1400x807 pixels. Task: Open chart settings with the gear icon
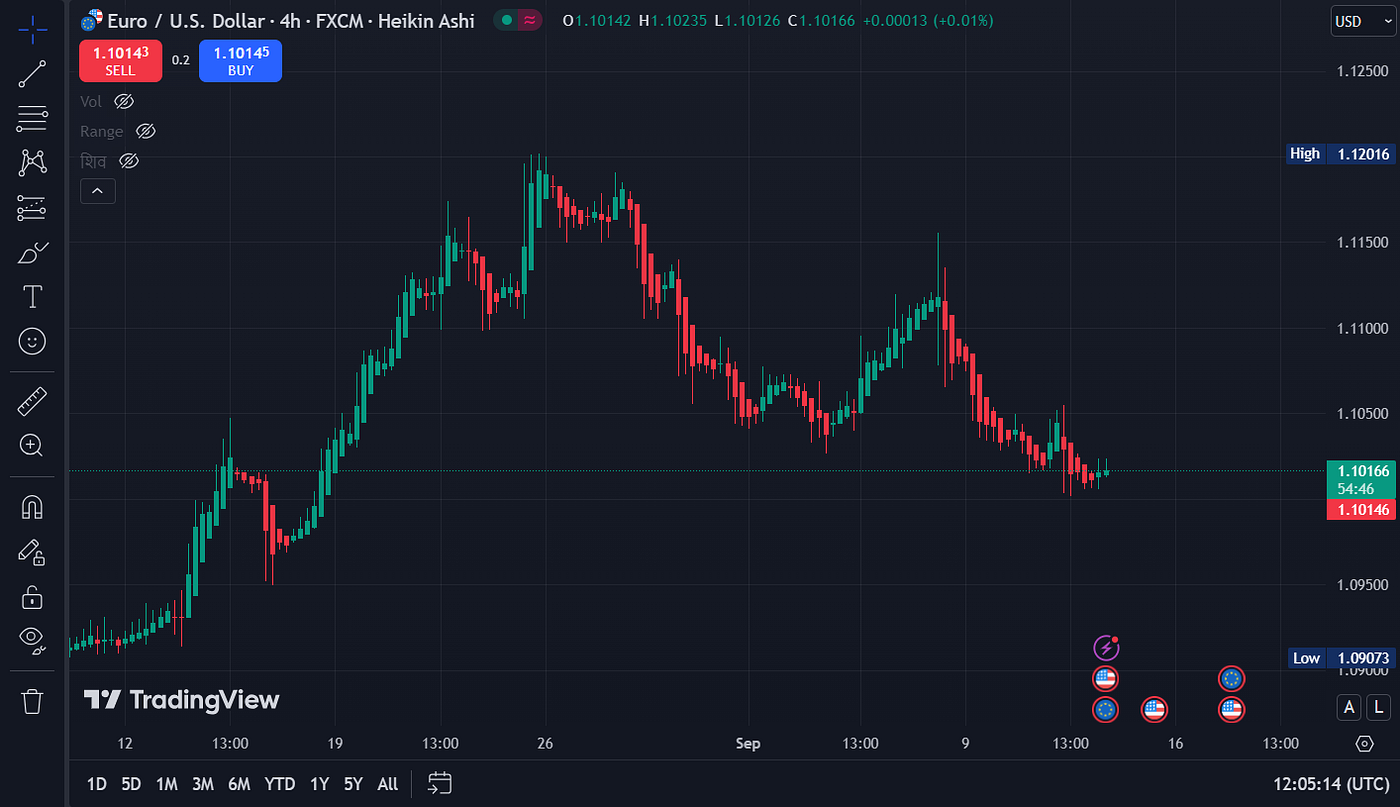point(1366,744)
